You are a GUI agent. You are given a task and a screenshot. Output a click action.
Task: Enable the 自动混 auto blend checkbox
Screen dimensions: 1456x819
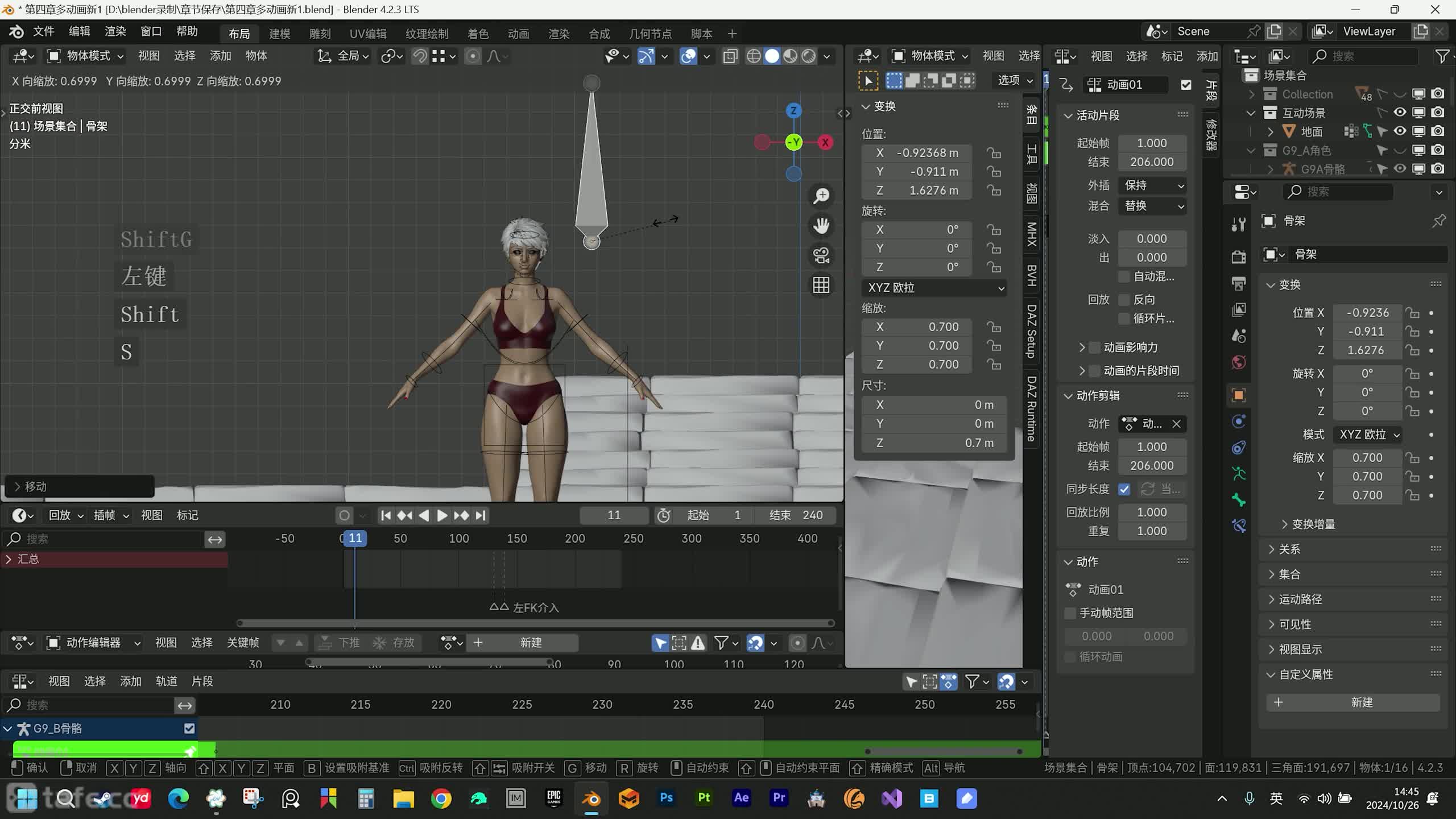[x=1124, y=276]
